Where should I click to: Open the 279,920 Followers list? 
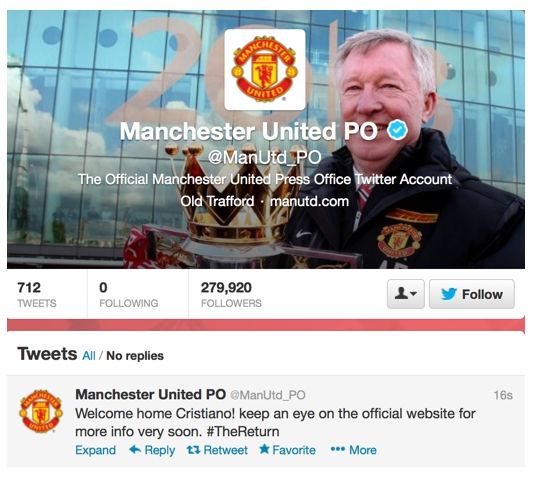pos(231,295)
